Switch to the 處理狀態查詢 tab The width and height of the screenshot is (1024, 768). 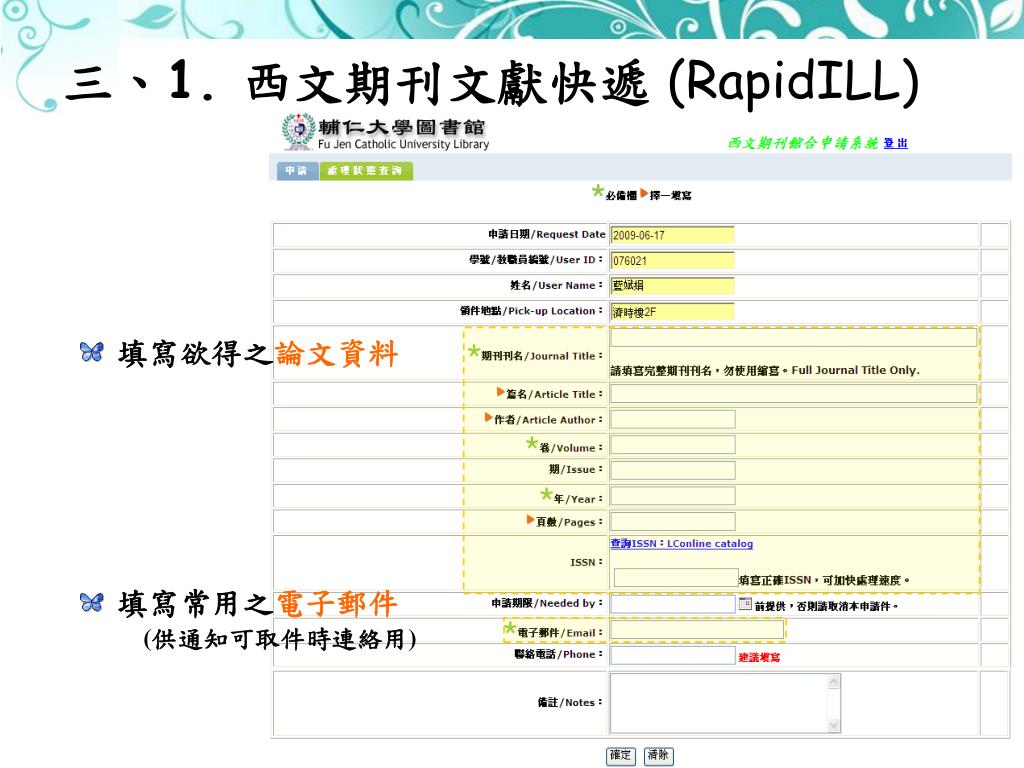[366, 170]
